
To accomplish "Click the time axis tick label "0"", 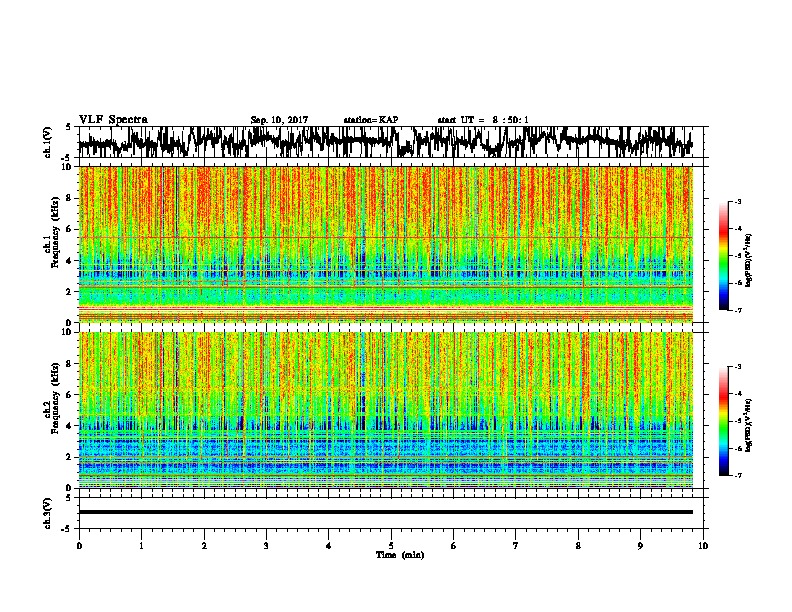I will 79,546.
